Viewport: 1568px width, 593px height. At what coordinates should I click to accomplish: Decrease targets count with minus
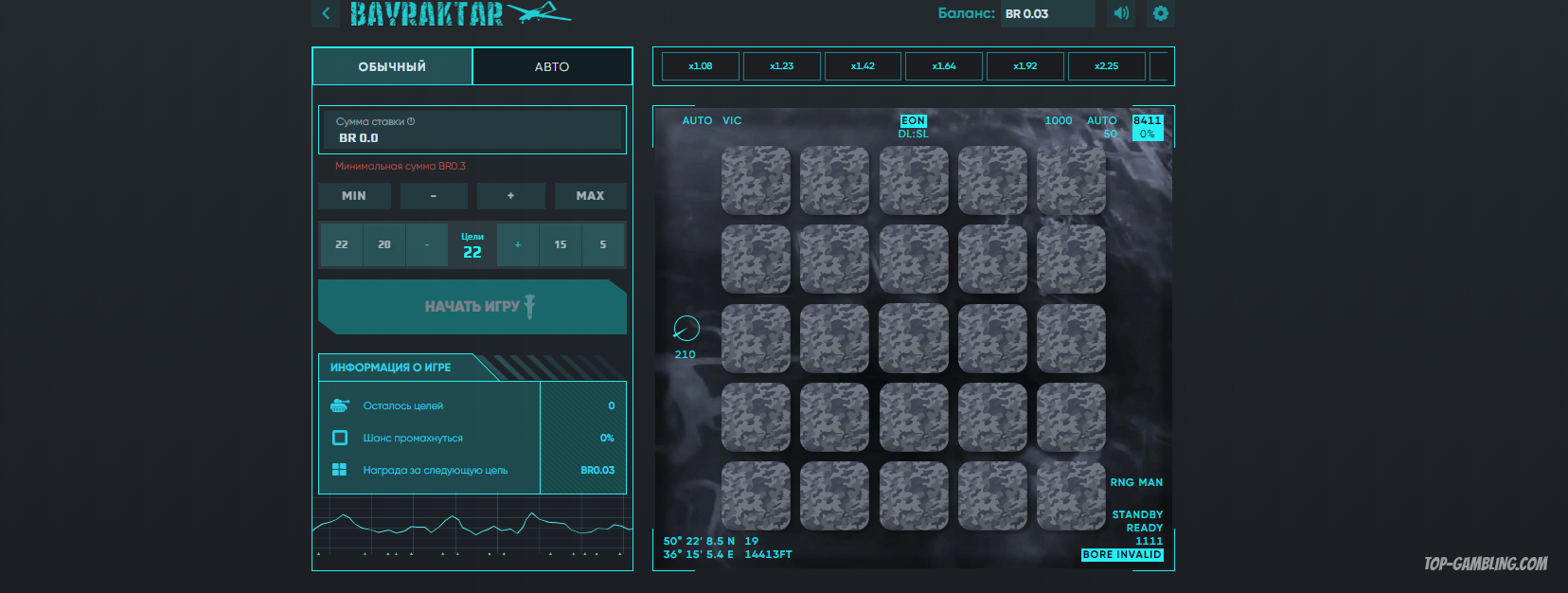pyautogui.click(x=427, y=244)
